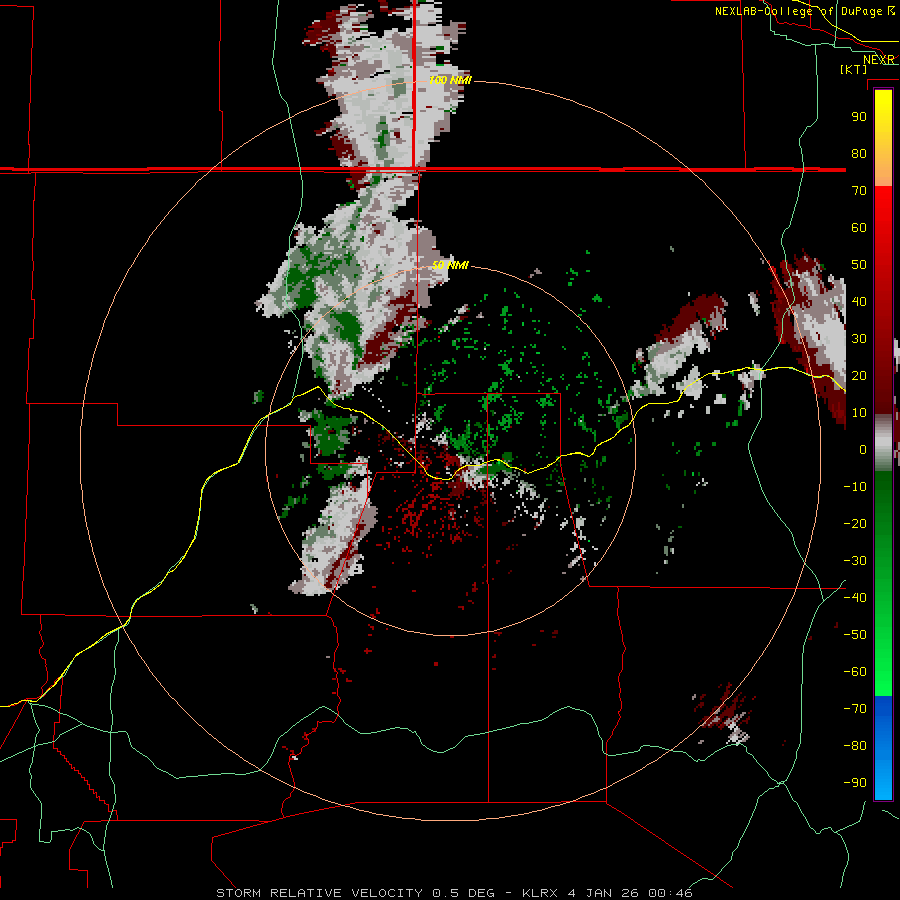This screenshot has height=900, width=900.
Task: Pick the -10 label on velocity scale
Action: [x=855, y=487]
